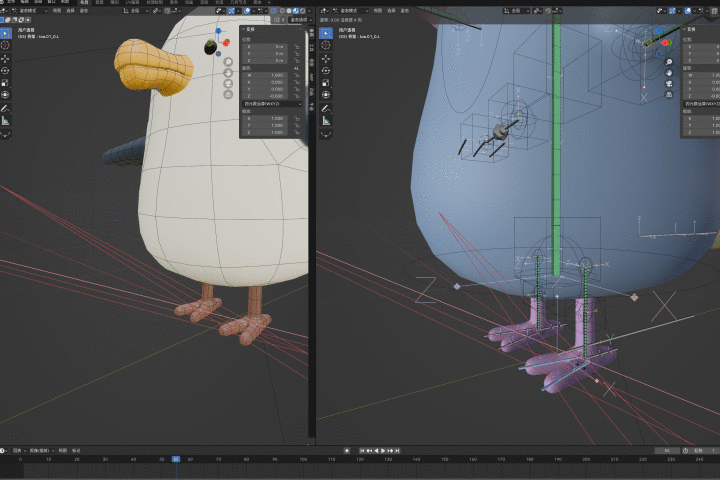Open editor type menu in left viewport header
The image size is (720, 480).
pyautogui.click(x=4, y=11)
